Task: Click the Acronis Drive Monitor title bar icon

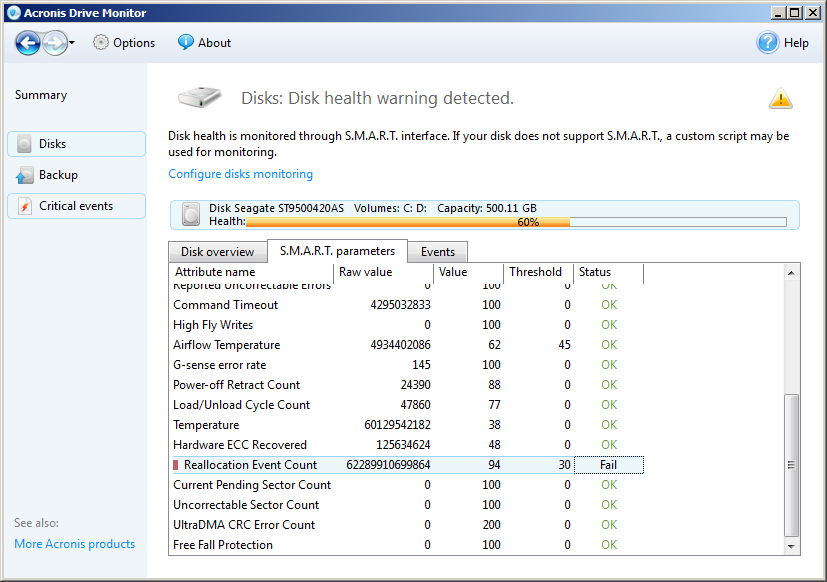Action: (14, 13)
